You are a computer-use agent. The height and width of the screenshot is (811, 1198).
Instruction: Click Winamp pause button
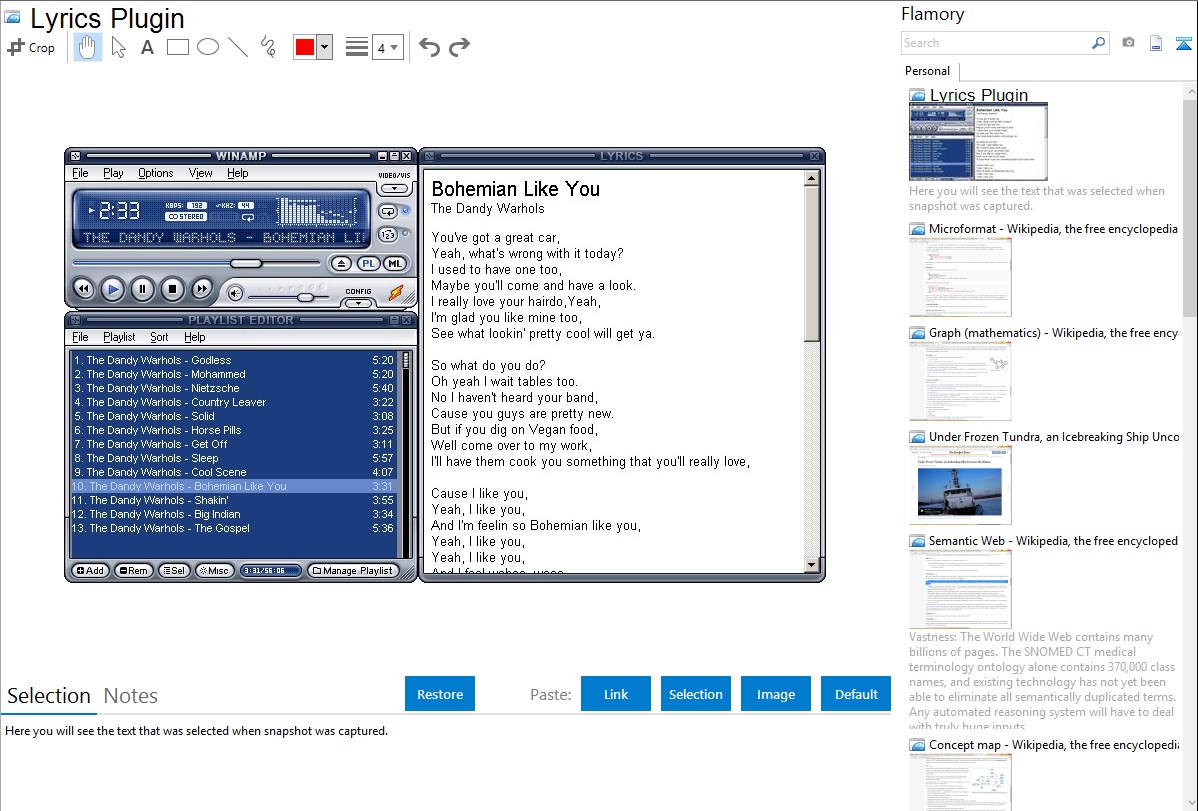(142, 289)
